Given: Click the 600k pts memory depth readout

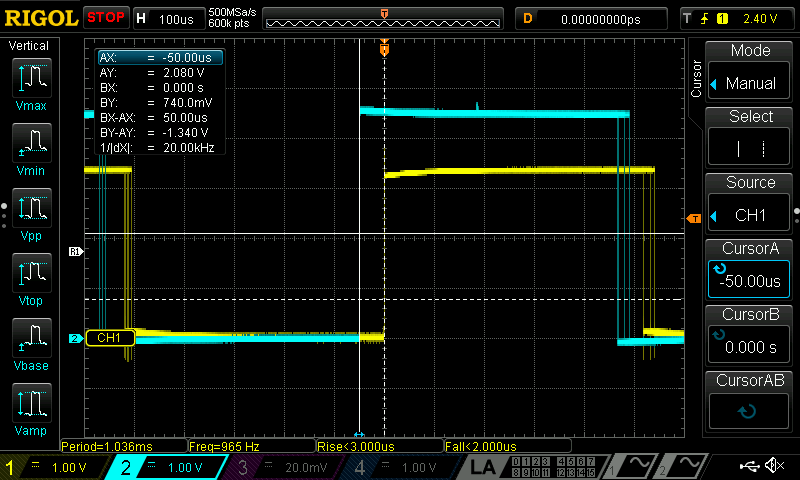Looking at the screenshot, I should pos(229,24).
